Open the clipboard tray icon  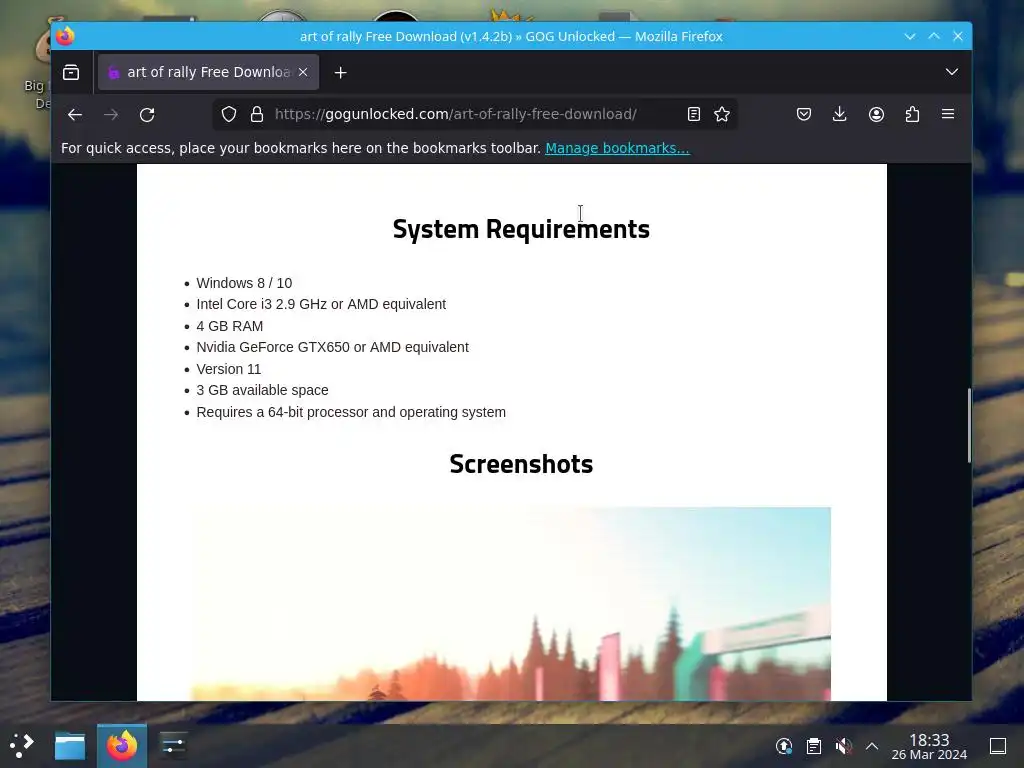pyautogui.click(x=814, y=746)
